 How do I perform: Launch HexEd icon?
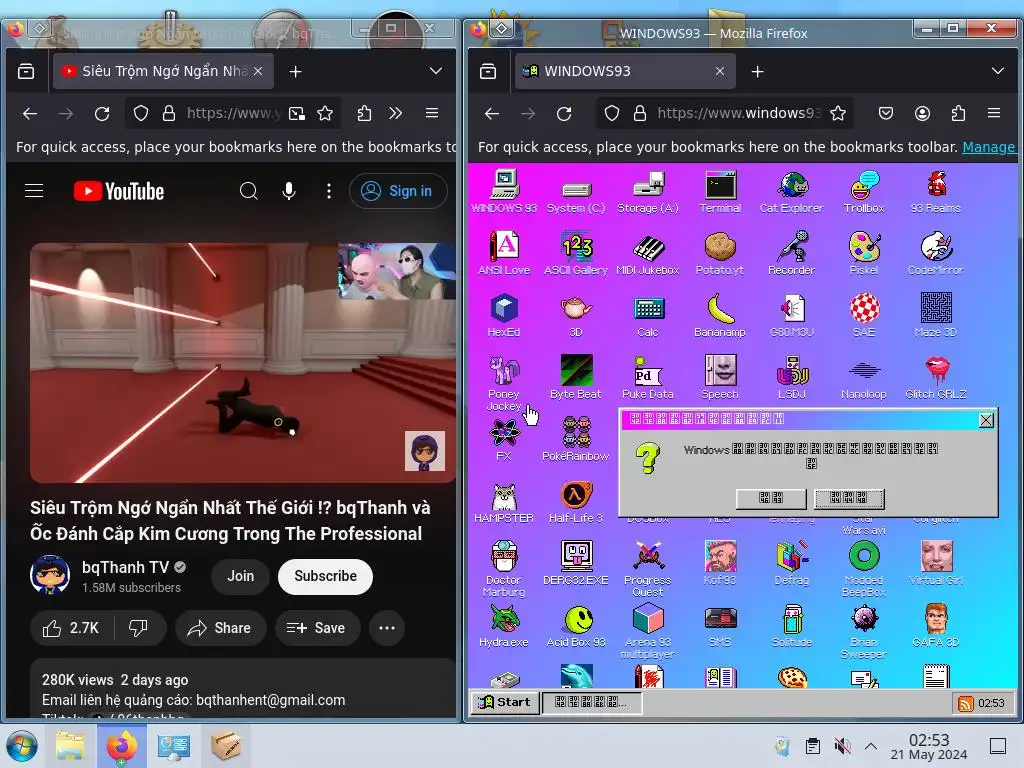pyautogui.click(x=504, y=315)
